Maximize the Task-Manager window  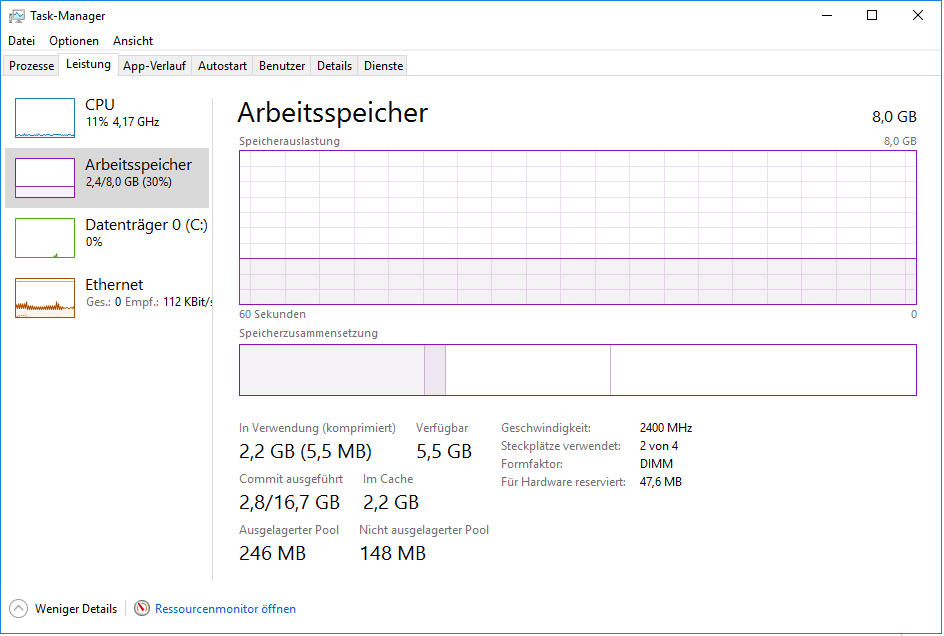pos(872,16)
